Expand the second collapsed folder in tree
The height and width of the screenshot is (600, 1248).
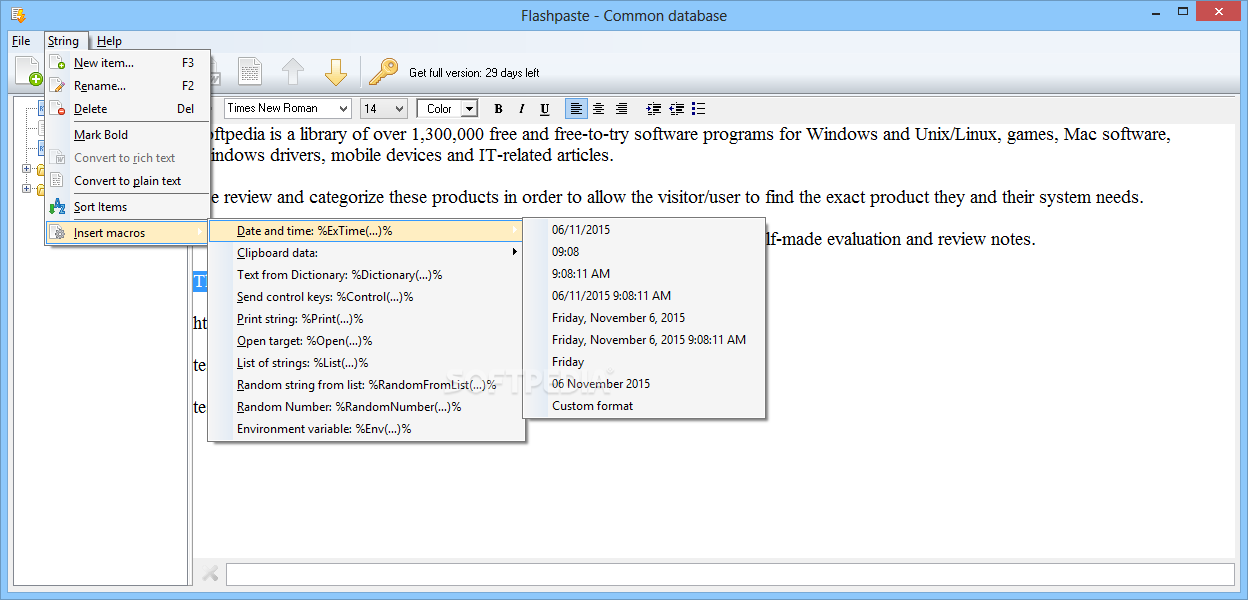click(26, 188)
